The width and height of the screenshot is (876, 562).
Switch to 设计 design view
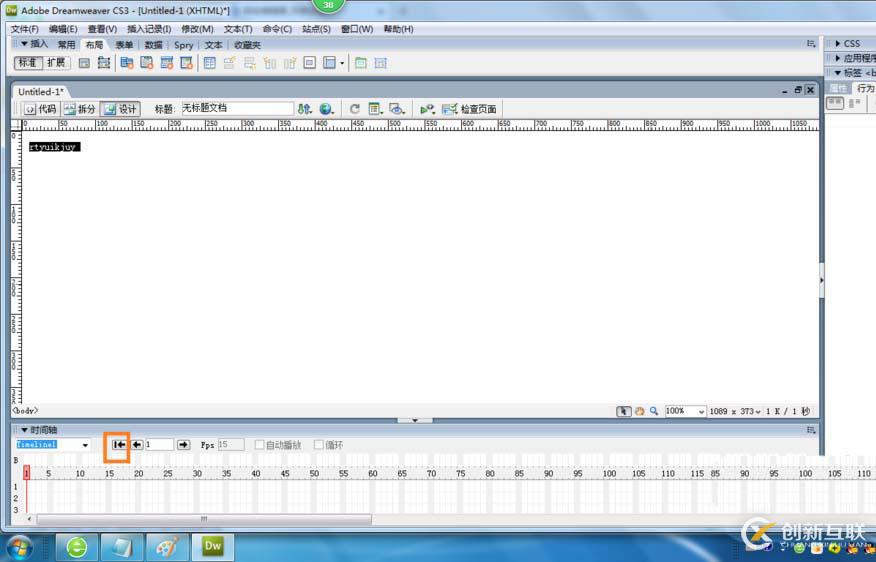click(x=120, y=109)
